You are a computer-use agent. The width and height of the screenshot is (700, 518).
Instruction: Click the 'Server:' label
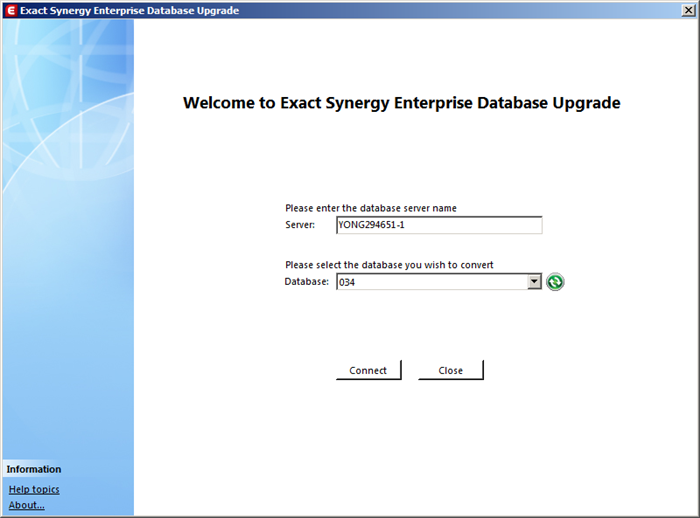pyautogui.click(x=300, y=225)
